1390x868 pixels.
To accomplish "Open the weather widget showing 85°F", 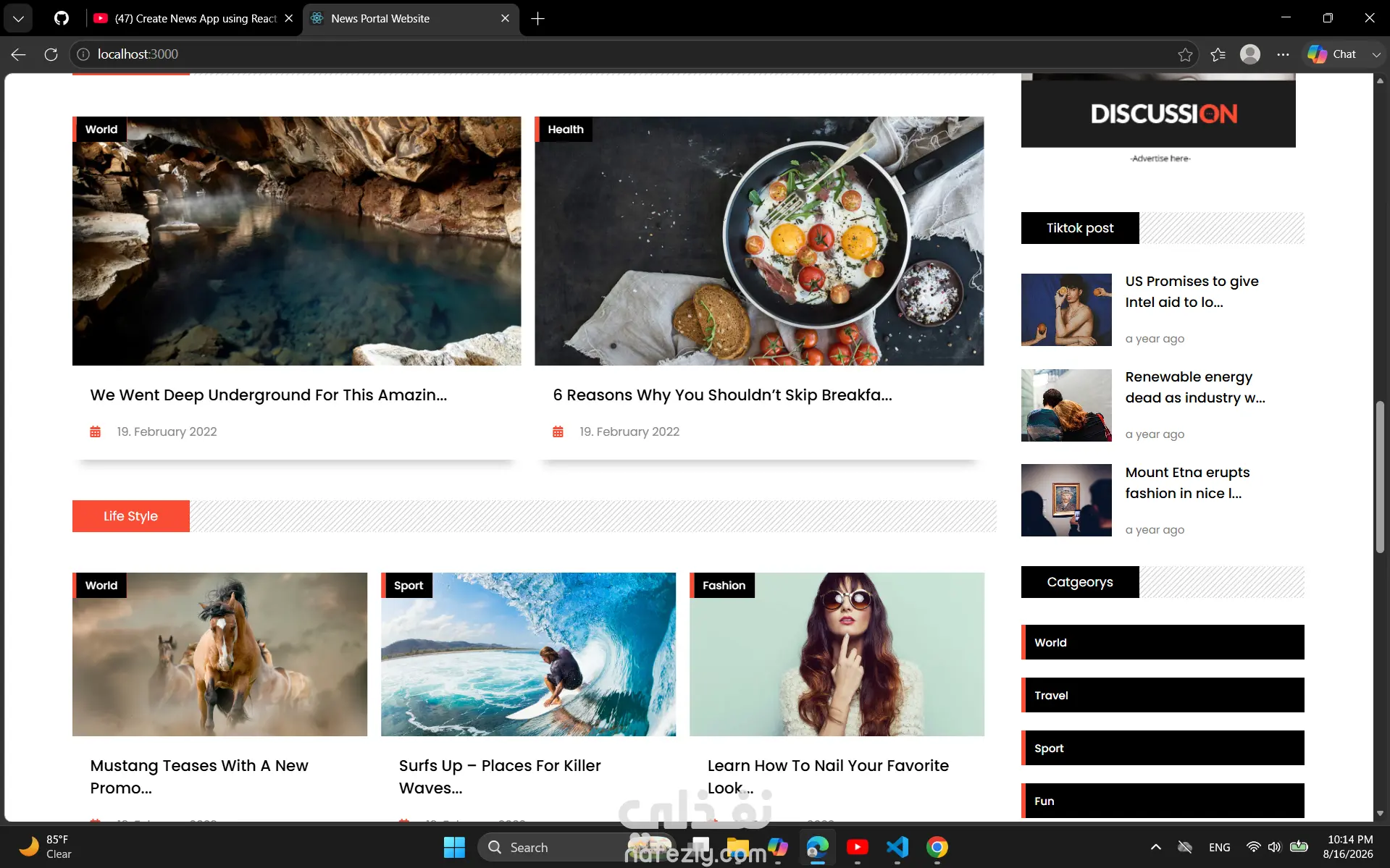I will pos(45,847).
